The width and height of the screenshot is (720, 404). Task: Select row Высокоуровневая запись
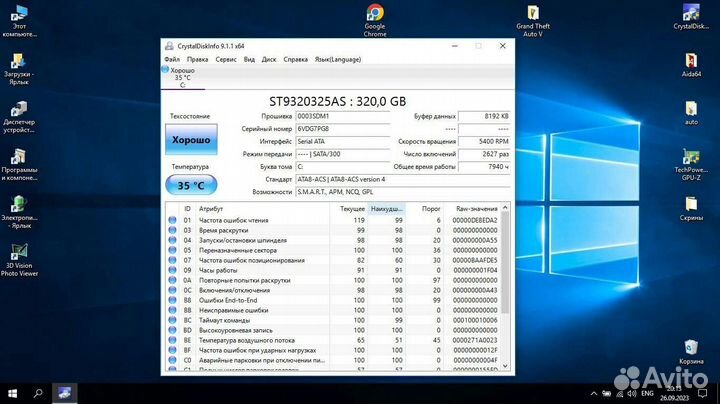click(x=333, y=330)
